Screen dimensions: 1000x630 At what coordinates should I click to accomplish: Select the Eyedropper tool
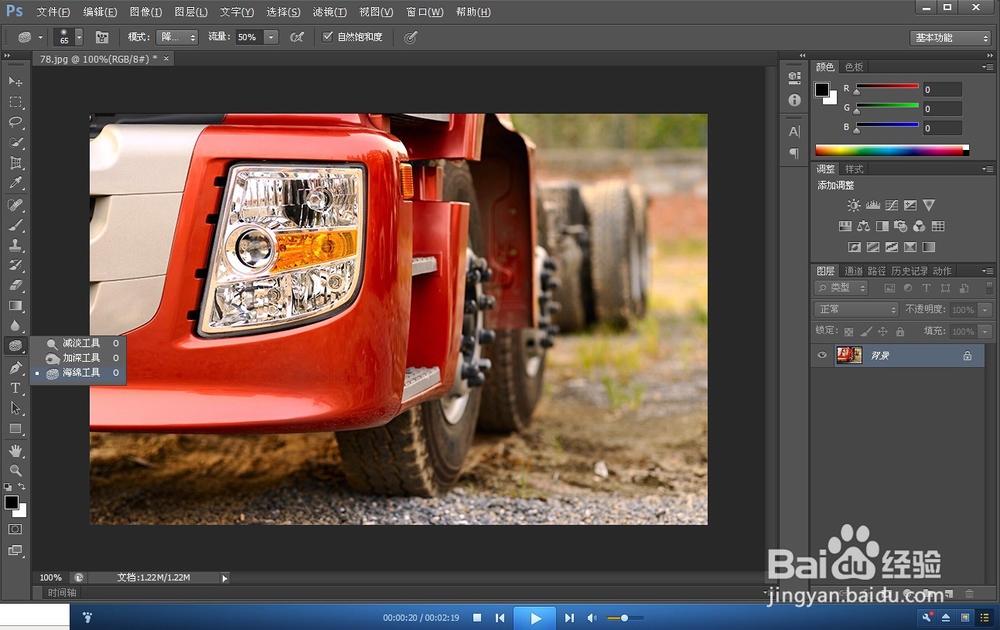(x=15, y=184)
